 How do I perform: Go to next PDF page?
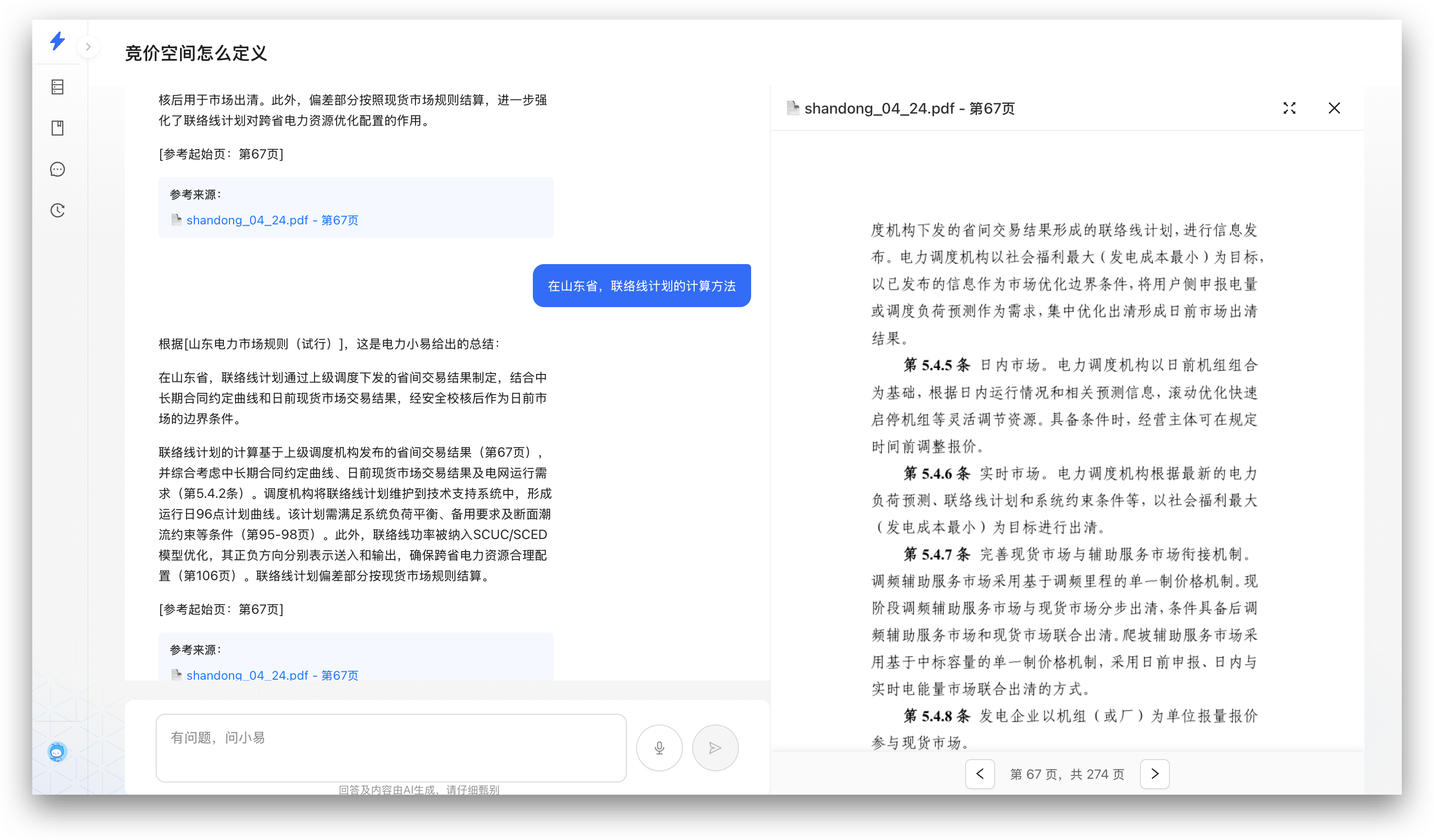[x=1154, y=774]
